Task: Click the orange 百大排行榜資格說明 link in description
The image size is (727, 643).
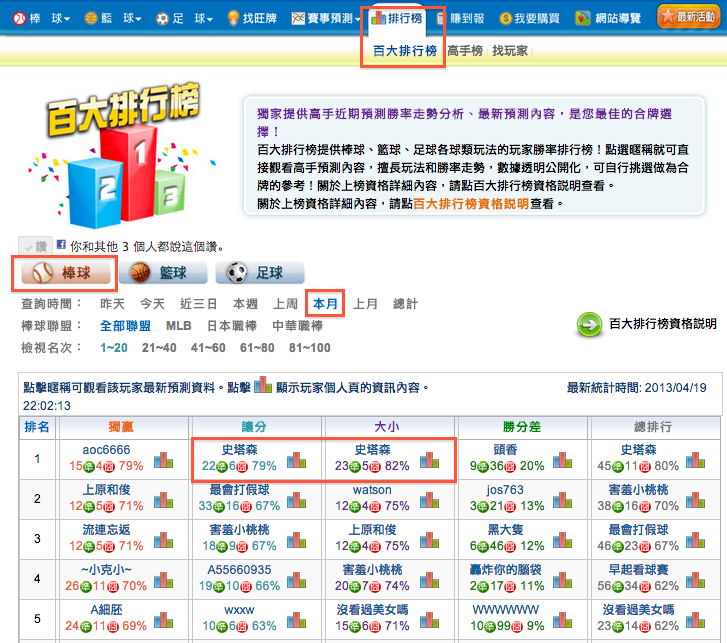Action: coord(471,204)
